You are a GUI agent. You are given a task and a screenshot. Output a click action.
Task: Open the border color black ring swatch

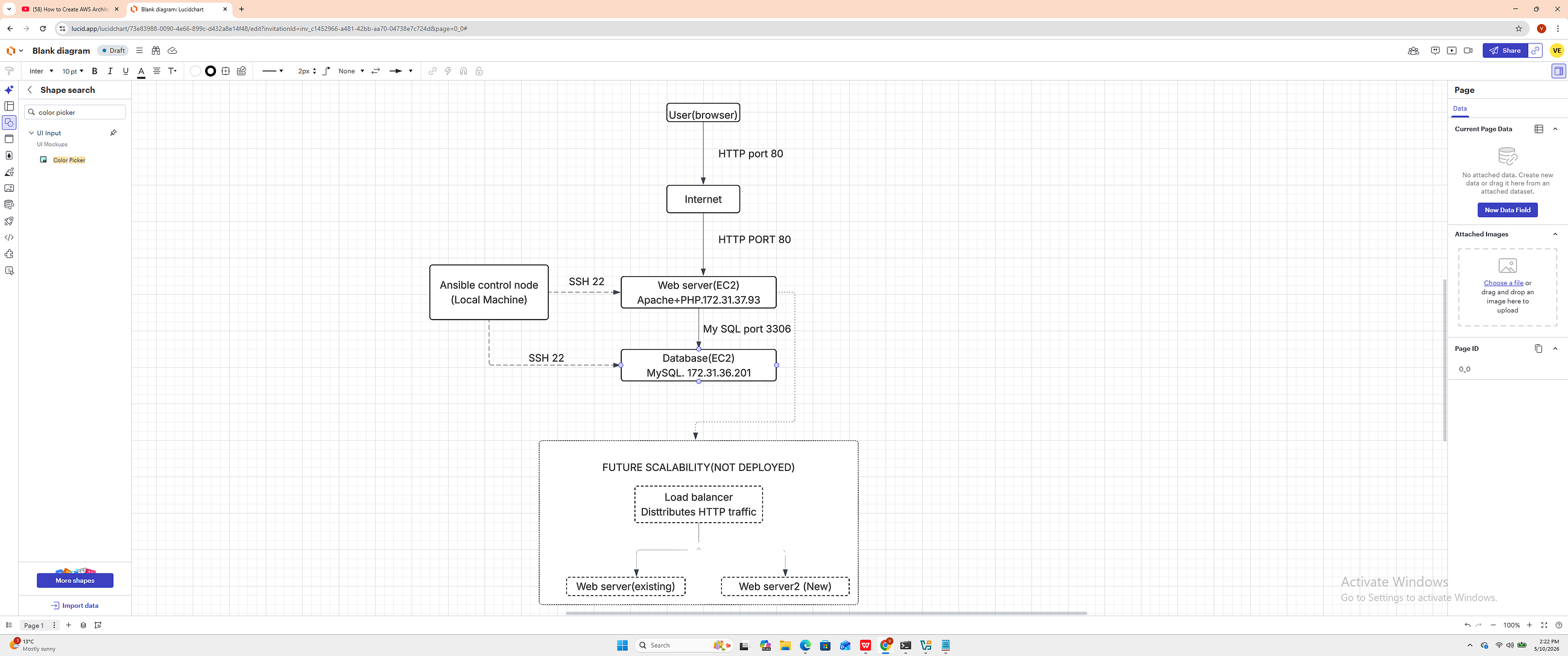click(210, 71)
